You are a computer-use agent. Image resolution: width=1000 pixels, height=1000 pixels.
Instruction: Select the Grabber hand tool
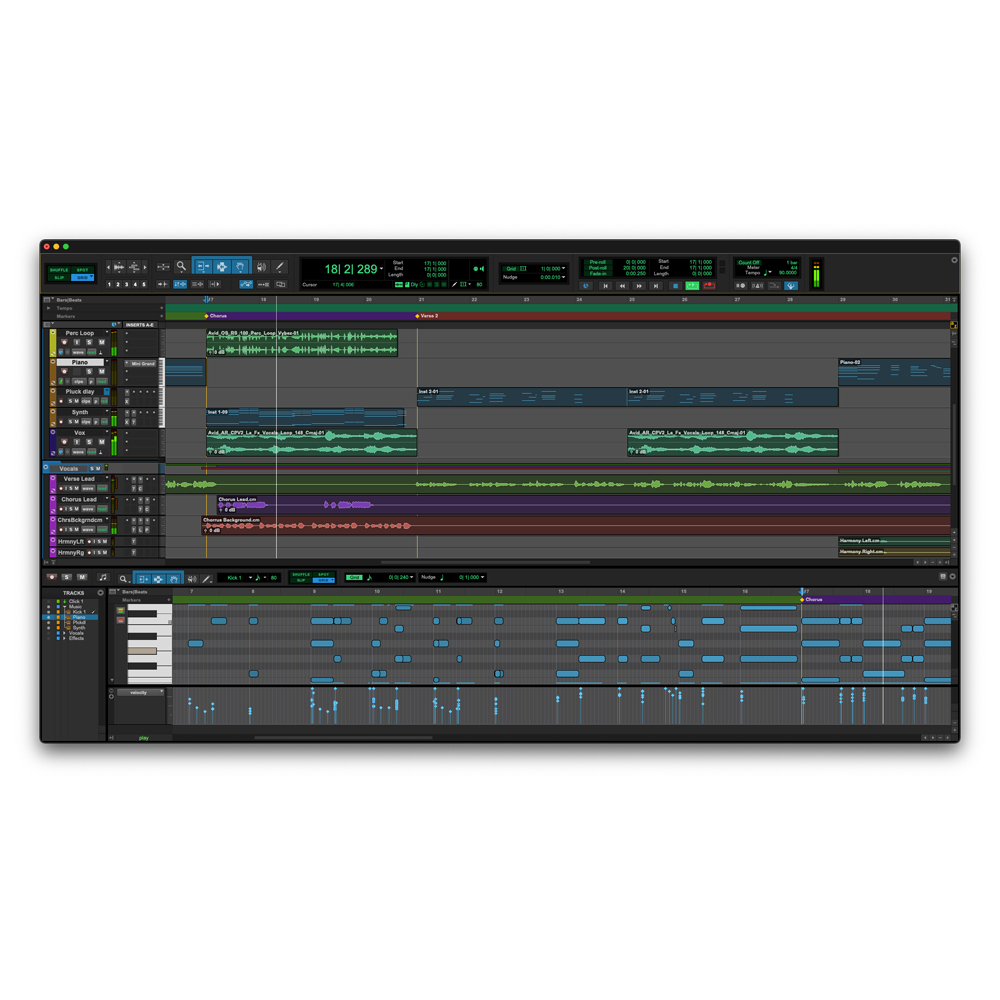[240, 267]
